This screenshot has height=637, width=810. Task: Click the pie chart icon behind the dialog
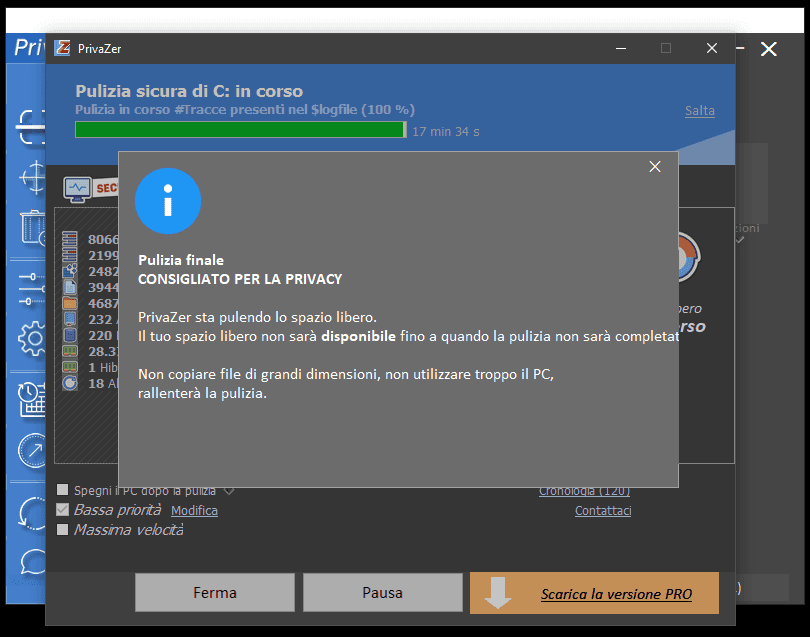point(690,257)
